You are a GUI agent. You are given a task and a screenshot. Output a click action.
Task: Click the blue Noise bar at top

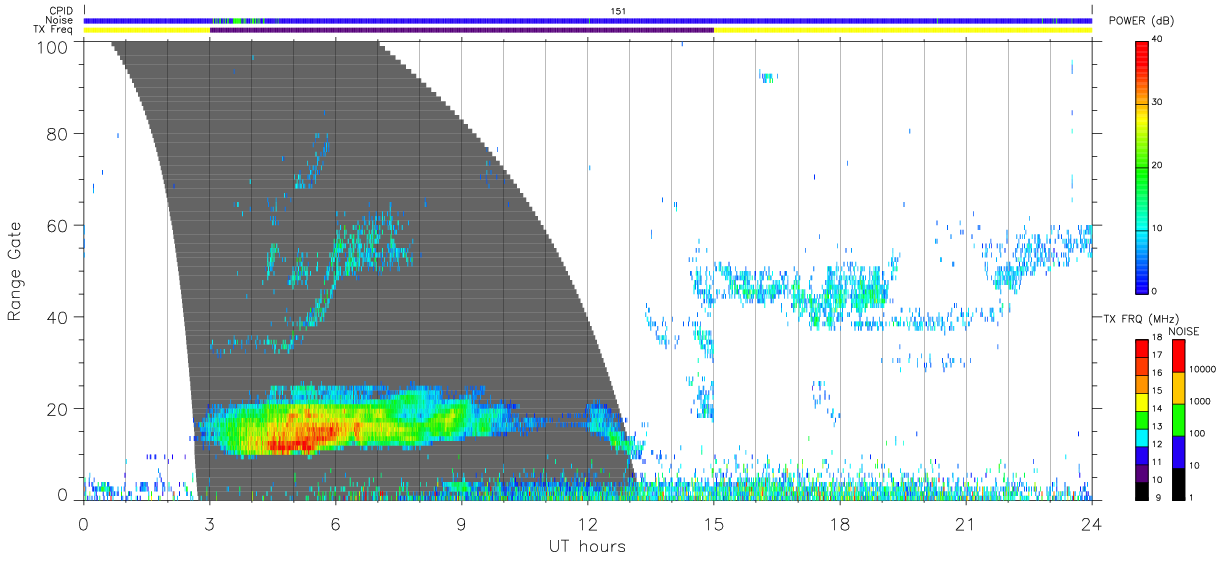point(587,20)
